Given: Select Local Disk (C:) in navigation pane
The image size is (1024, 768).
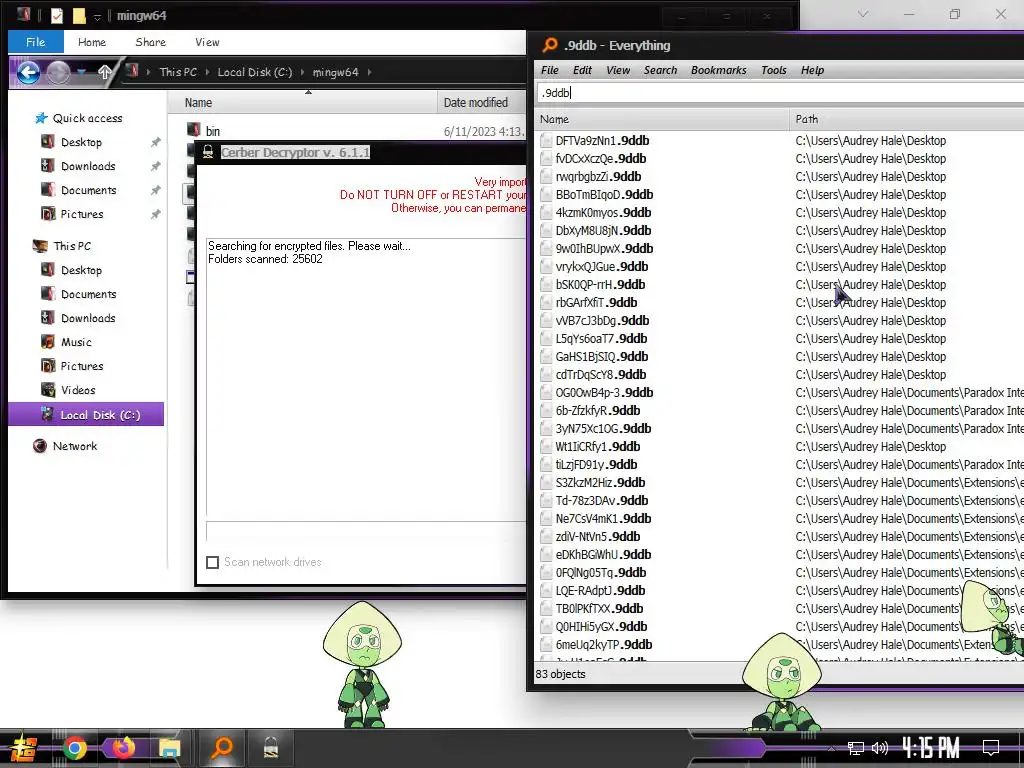Looking at the screenshot, I should [86, 415].
